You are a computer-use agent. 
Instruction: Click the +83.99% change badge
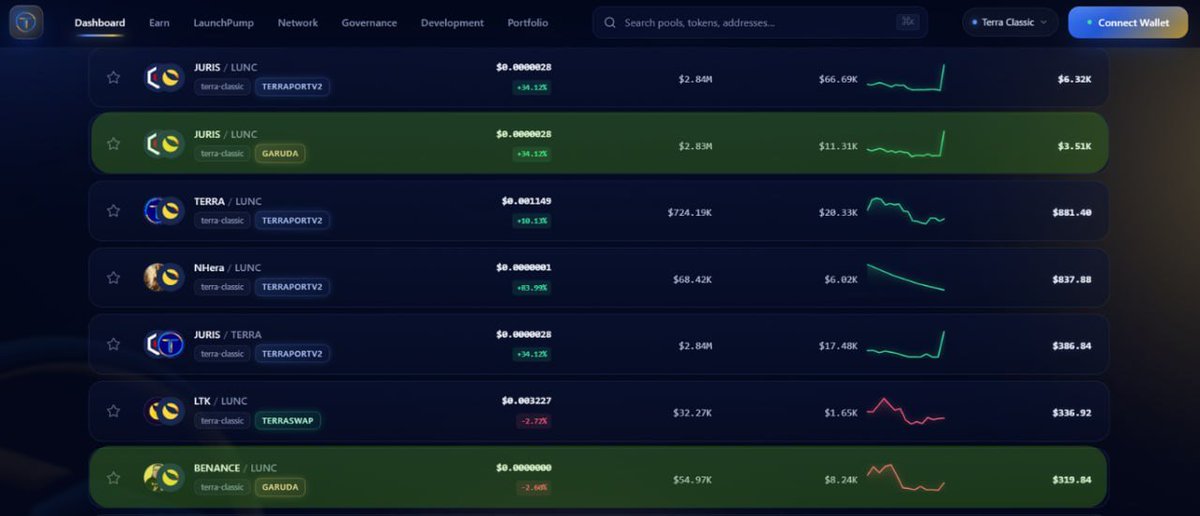pos(532,287)
